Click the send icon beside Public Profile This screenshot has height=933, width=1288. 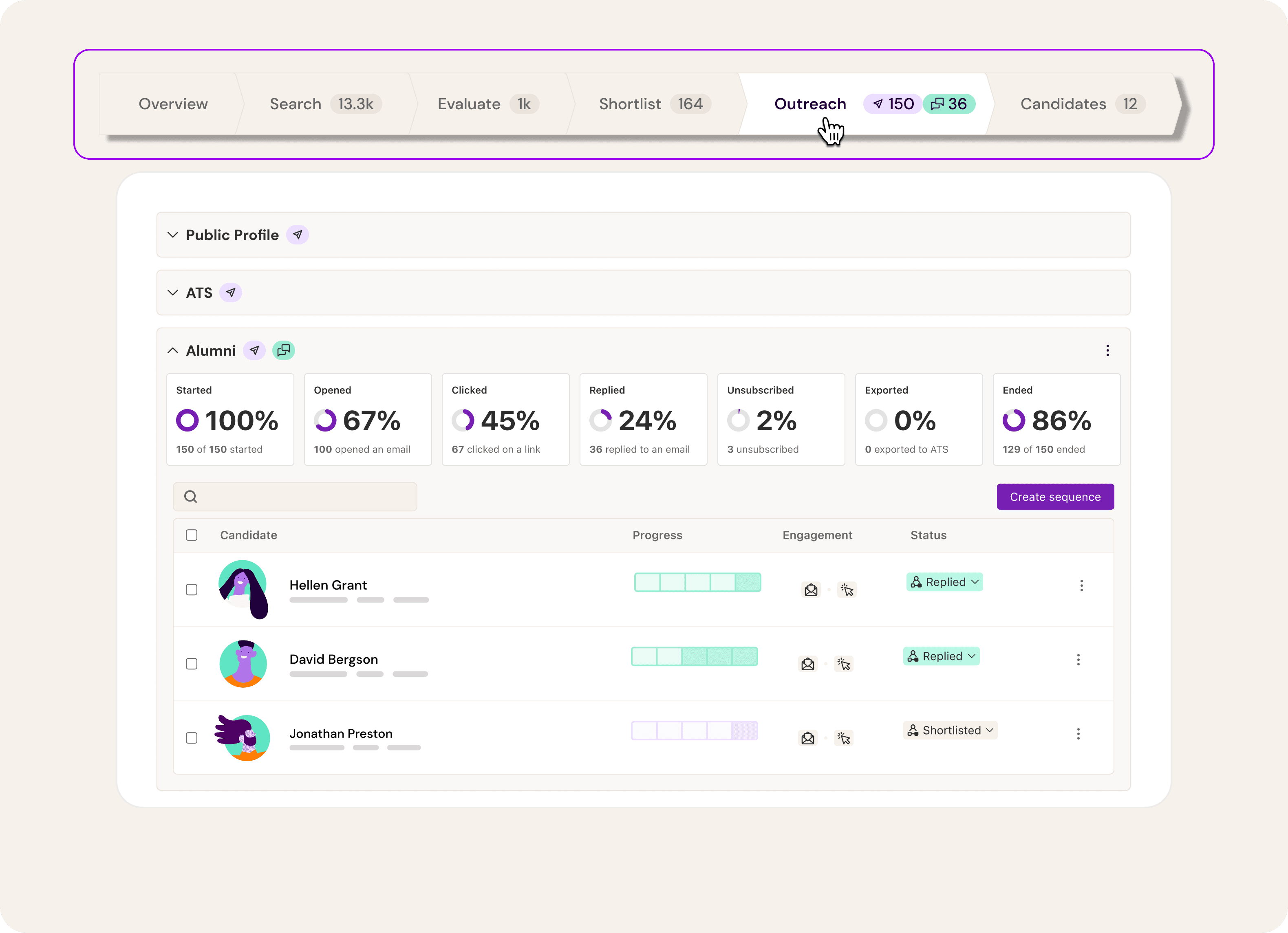(297, 235)
